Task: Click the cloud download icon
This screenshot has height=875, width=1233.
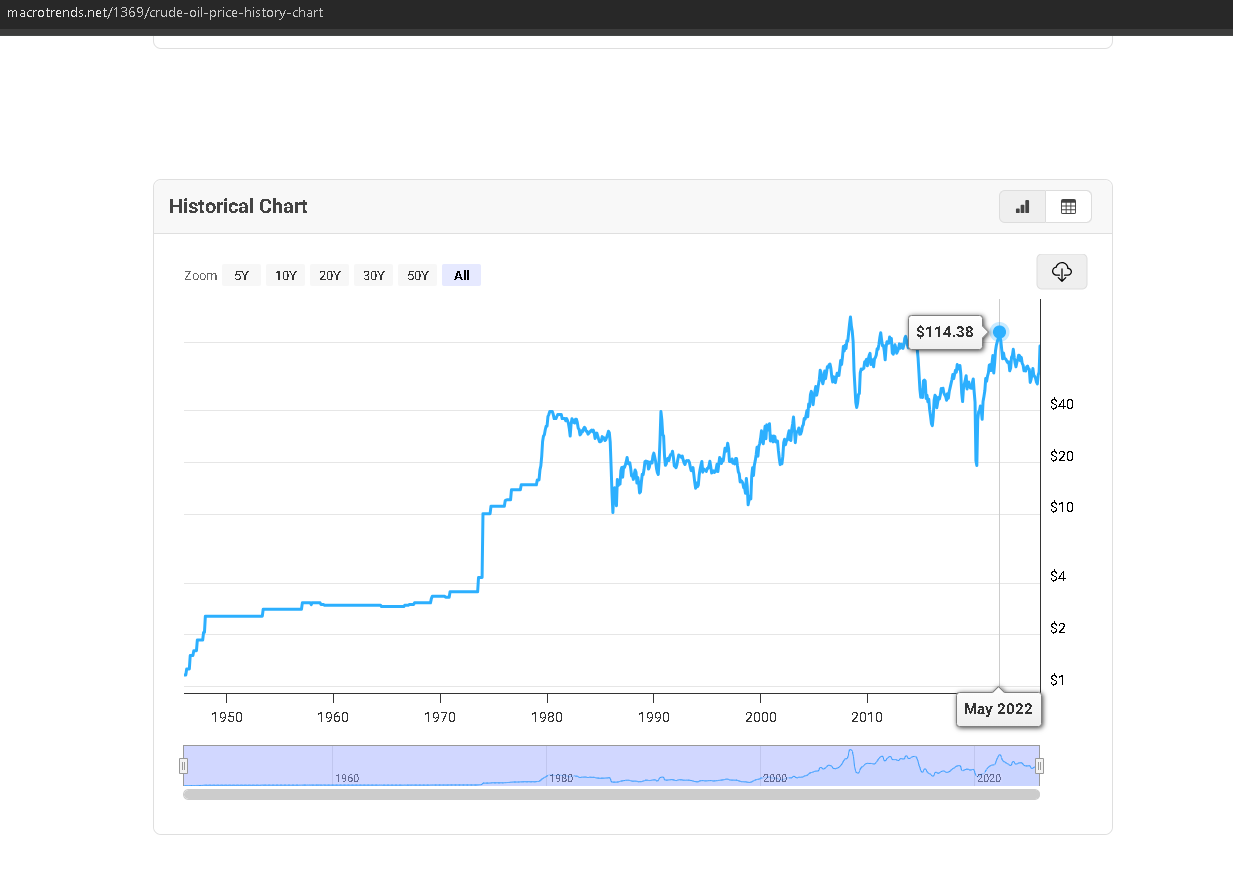Action: (x=1062, y=272)
